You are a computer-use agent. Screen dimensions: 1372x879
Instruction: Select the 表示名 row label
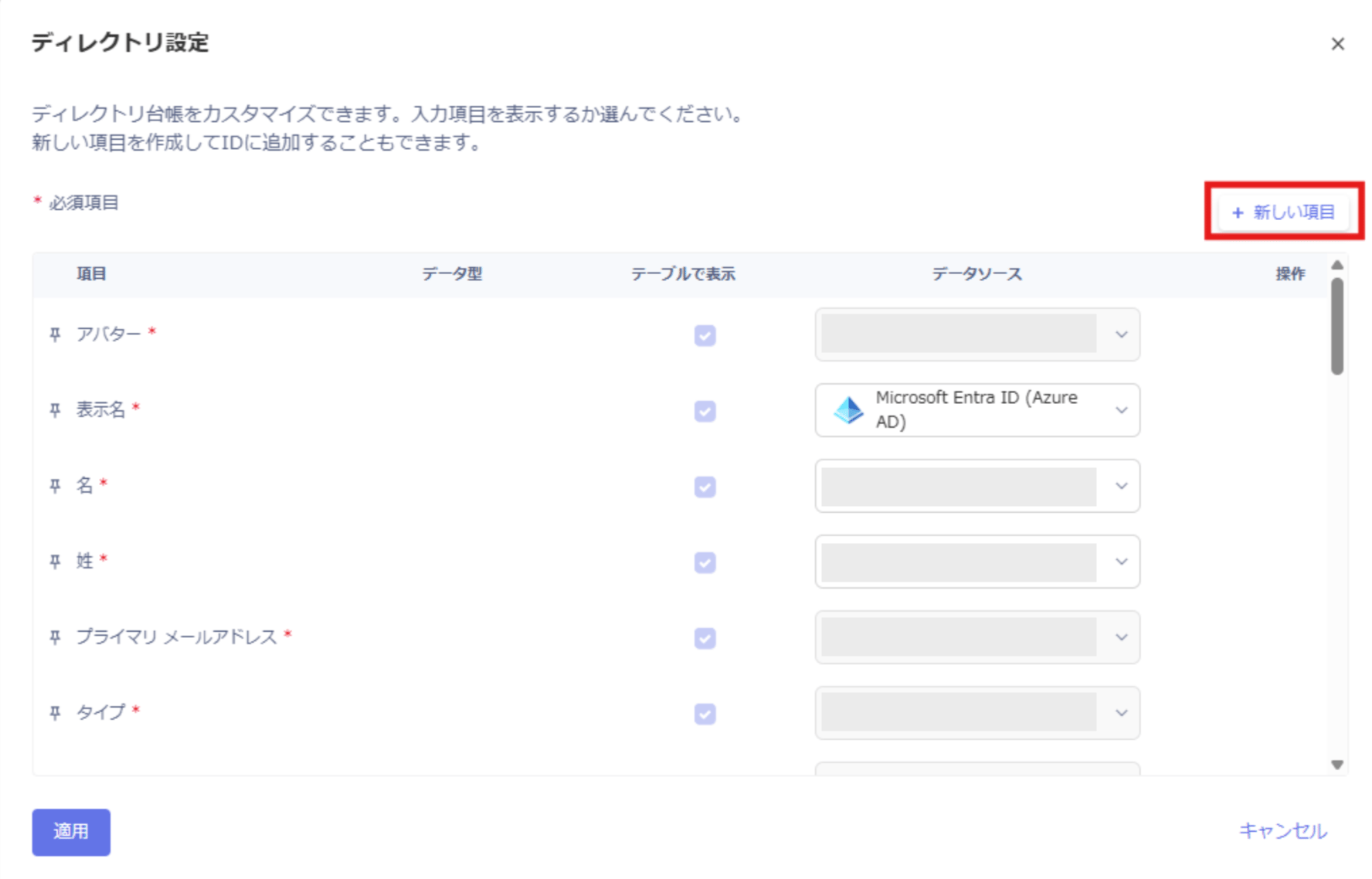pos(100,409)
